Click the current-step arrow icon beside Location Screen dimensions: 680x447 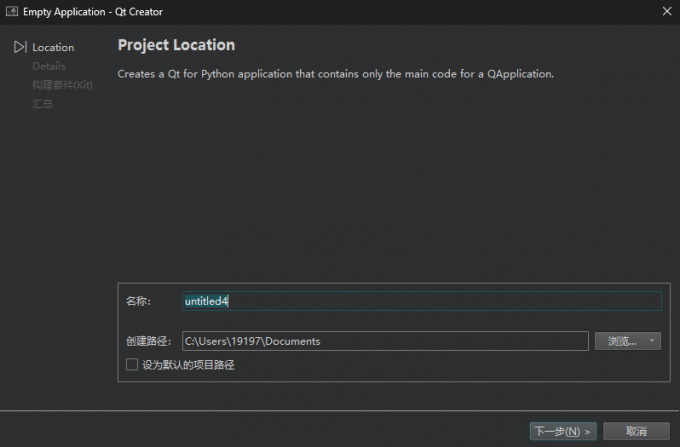[20, 47]
